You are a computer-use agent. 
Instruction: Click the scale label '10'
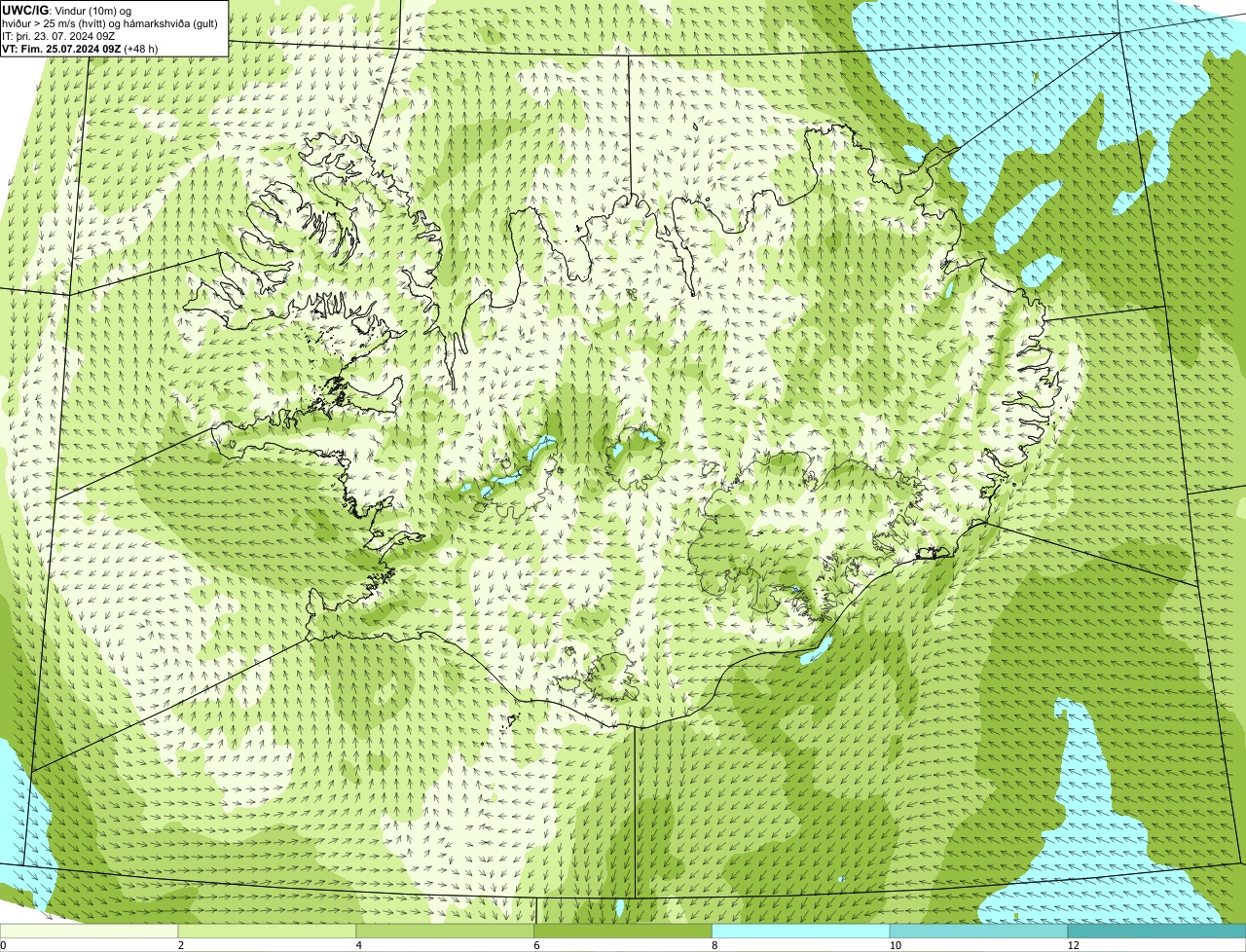894,945
